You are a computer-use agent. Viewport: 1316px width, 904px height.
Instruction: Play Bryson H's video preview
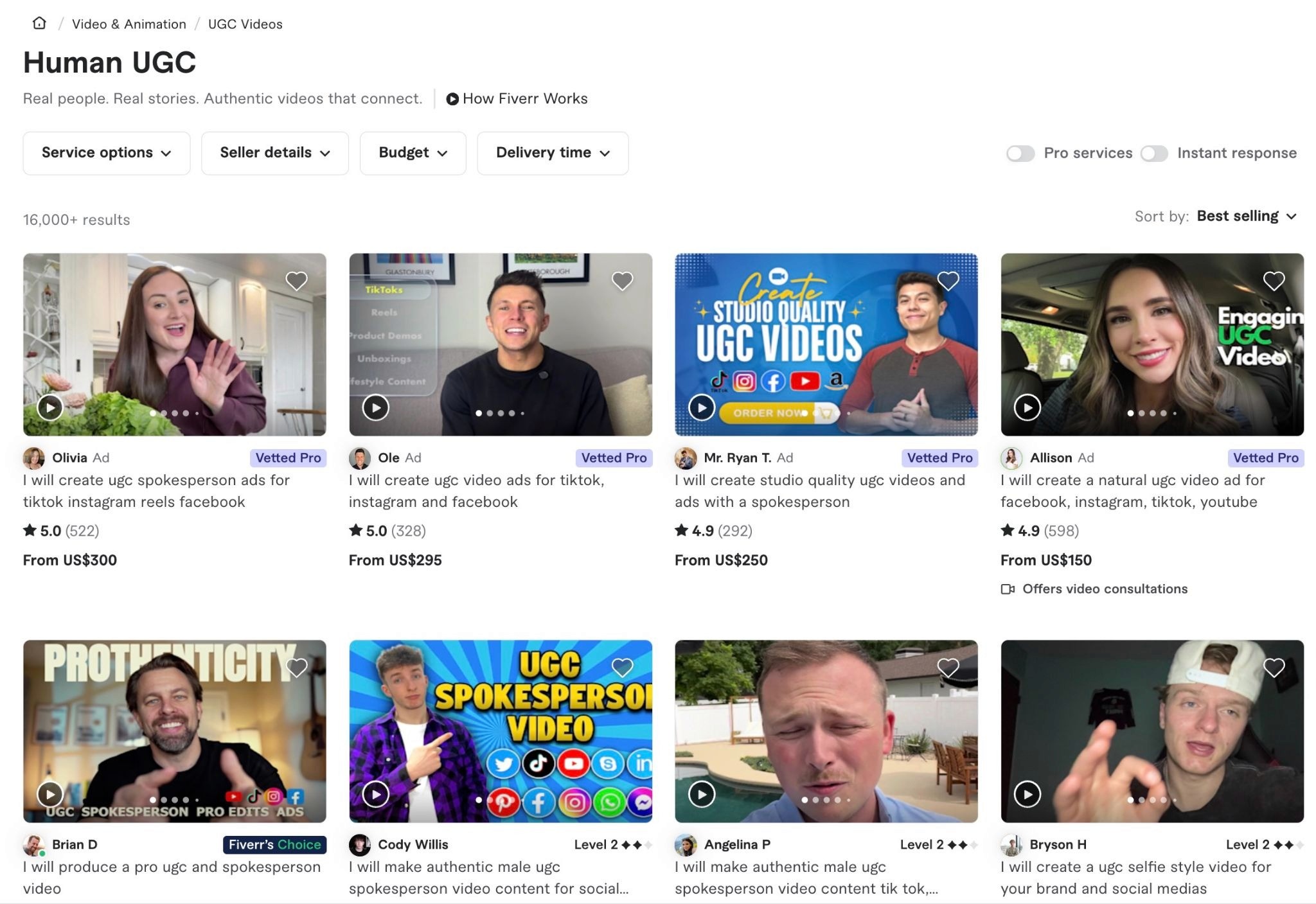[1027, 794]
